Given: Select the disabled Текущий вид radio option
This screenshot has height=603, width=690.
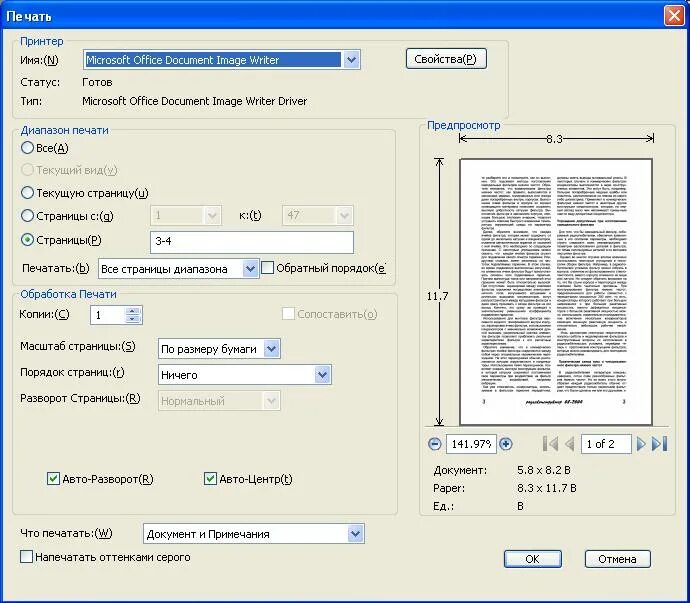Looking at the screenshot, I should click(27, 169).
